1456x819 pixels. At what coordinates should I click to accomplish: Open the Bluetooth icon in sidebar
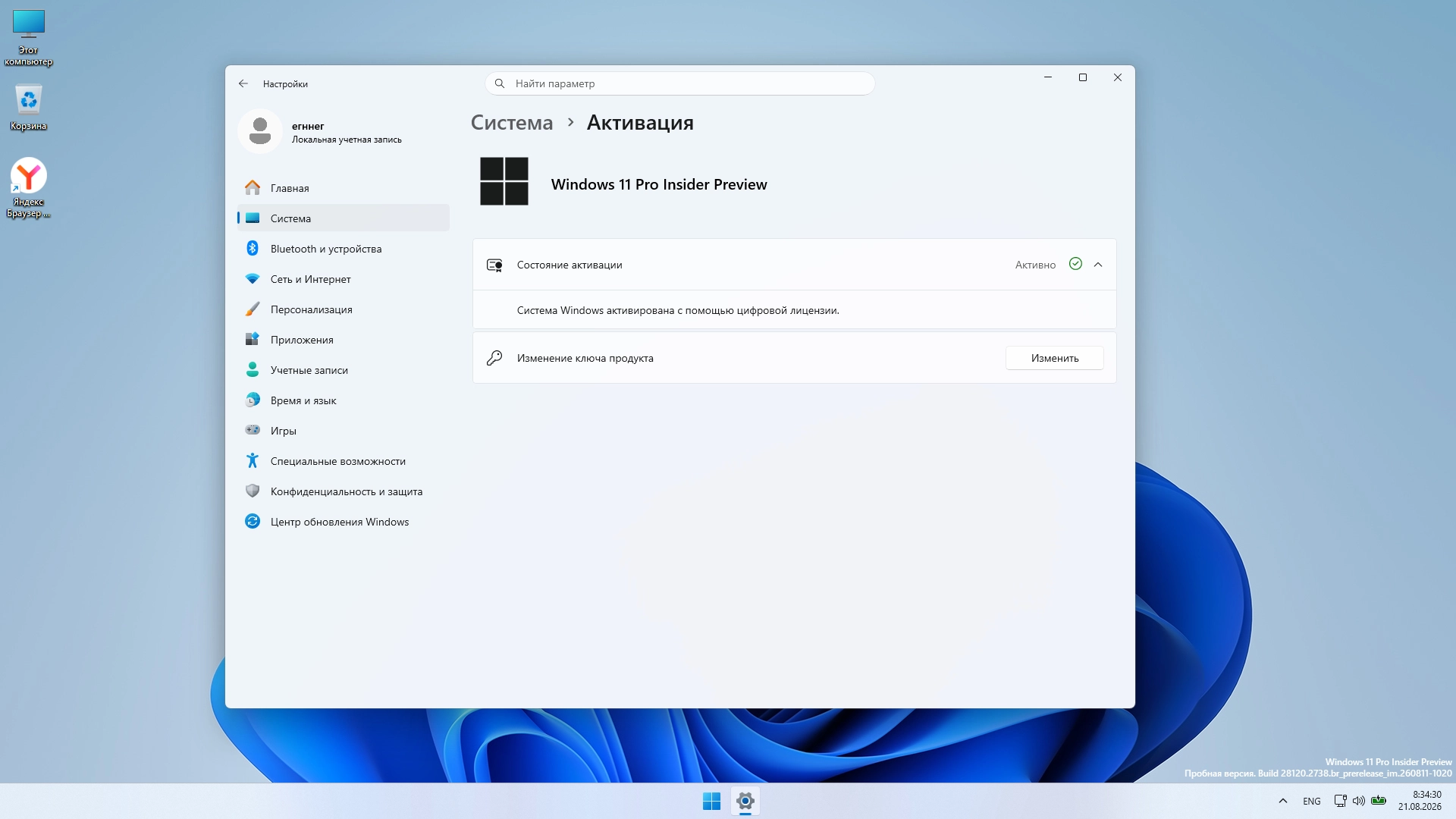click(x=253, y=248)
